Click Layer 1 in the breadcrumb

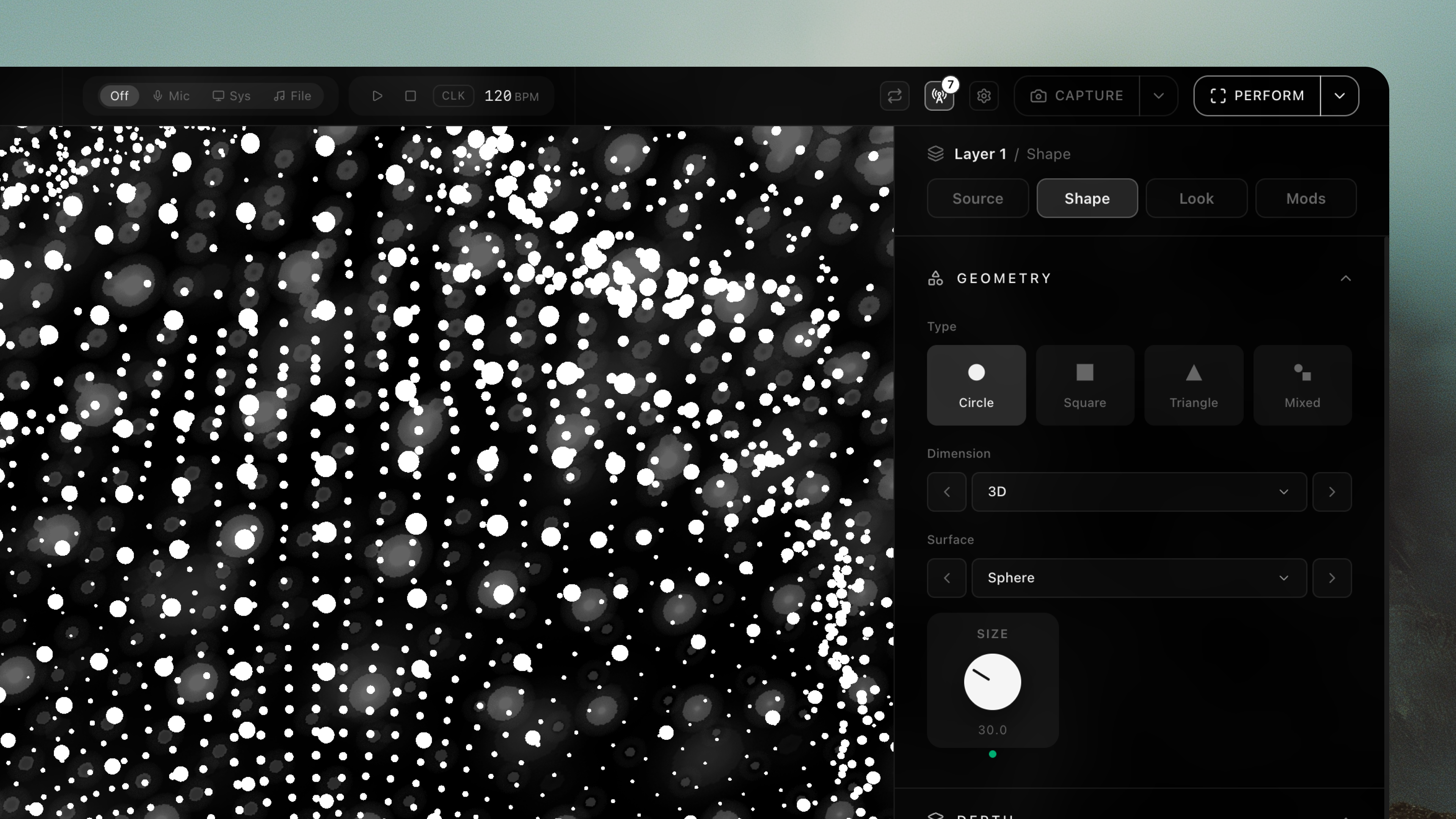tap(980, 154)
